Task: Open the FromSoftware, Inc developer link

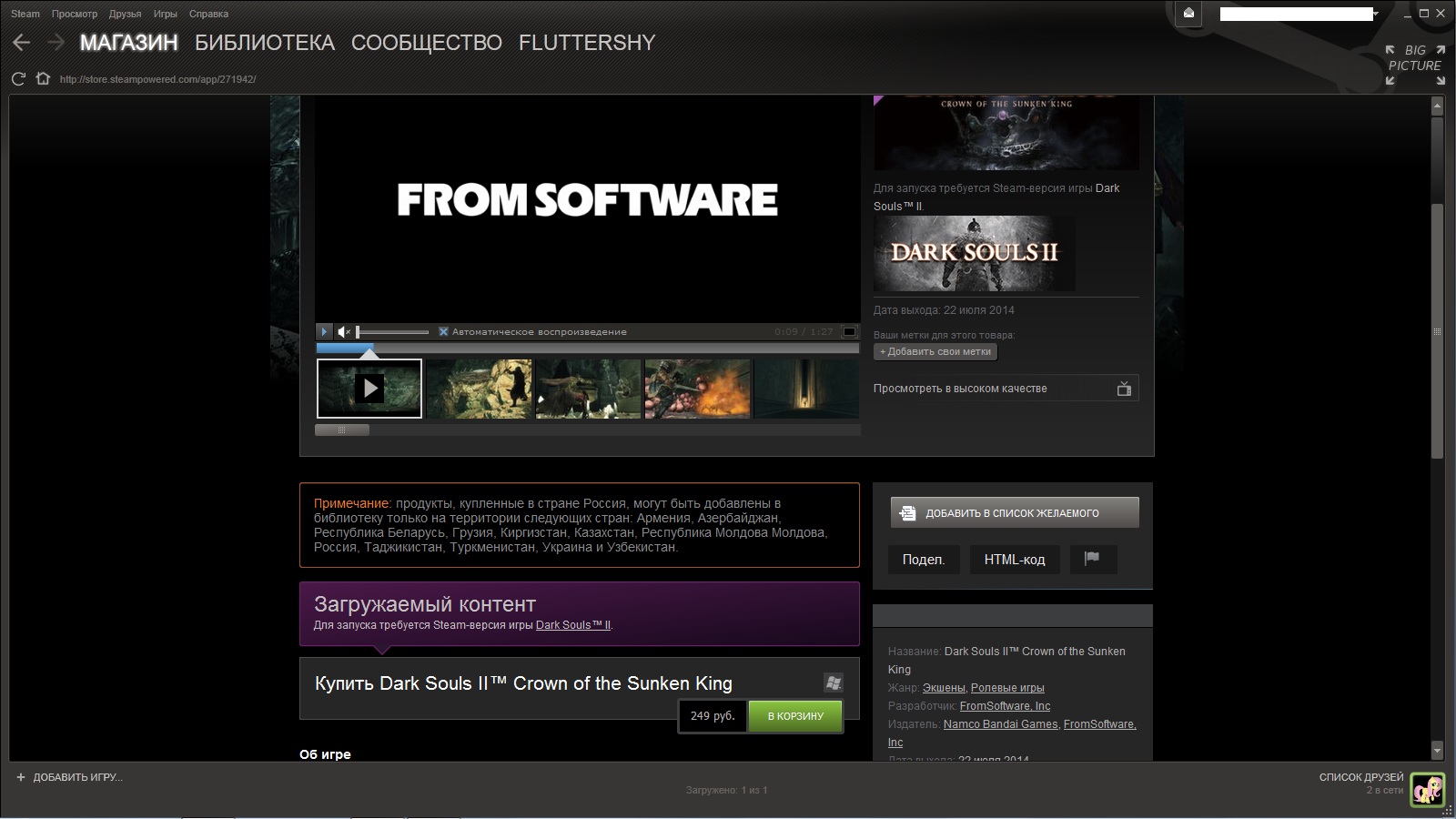Action: click(1005, 706)
